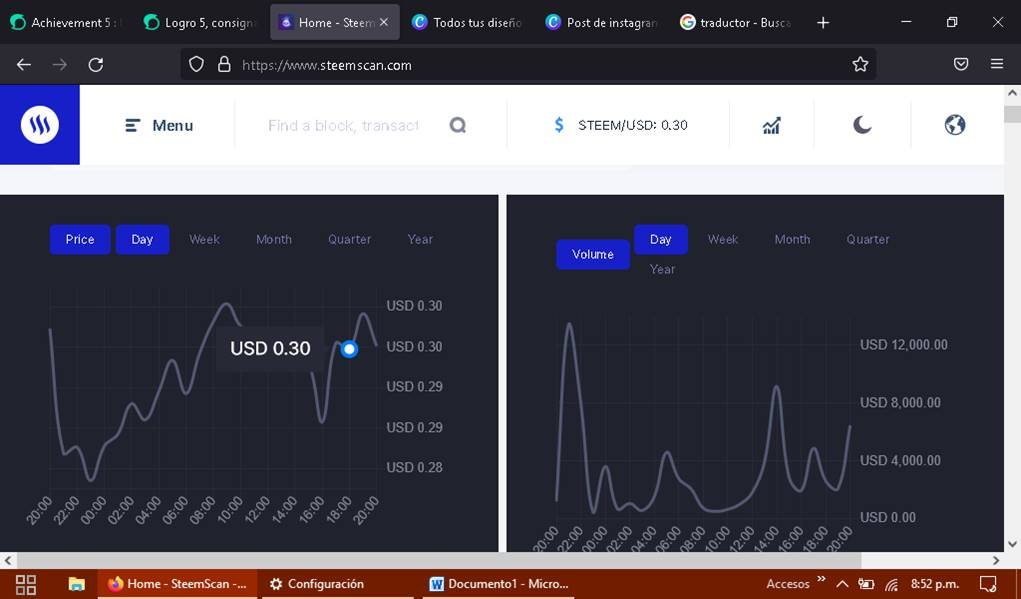This screenshot has width=1021, height=599.
Task: Switch to 'Logro 5, consigna' browser tab
Action: (201, 23)
